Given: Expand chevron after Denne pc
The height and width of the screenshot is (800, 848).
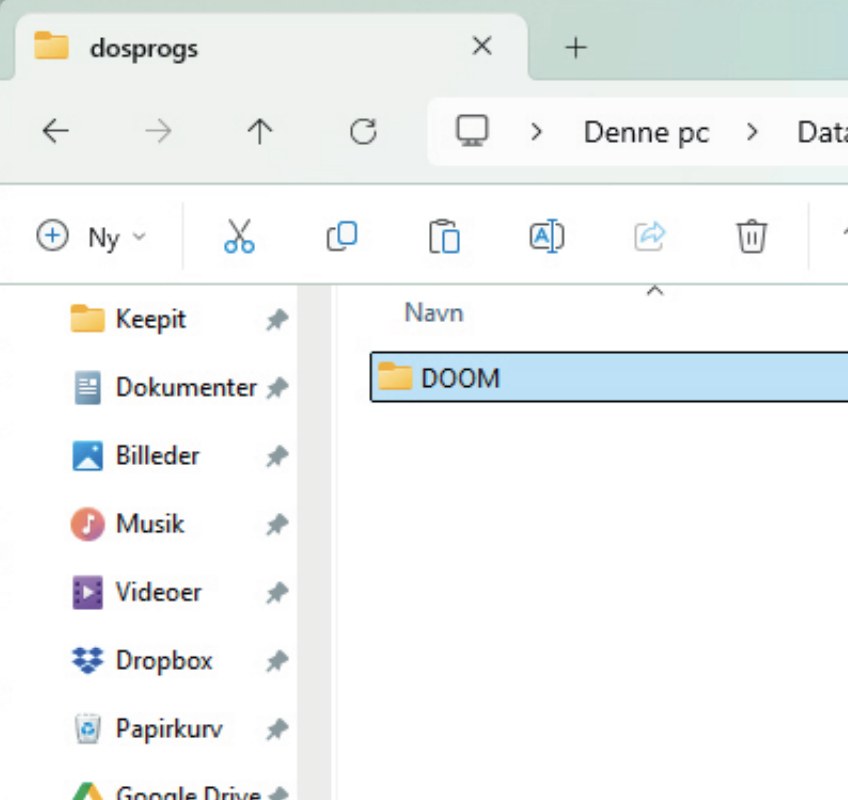Looking at the screenshot, I should click(752, 132).
